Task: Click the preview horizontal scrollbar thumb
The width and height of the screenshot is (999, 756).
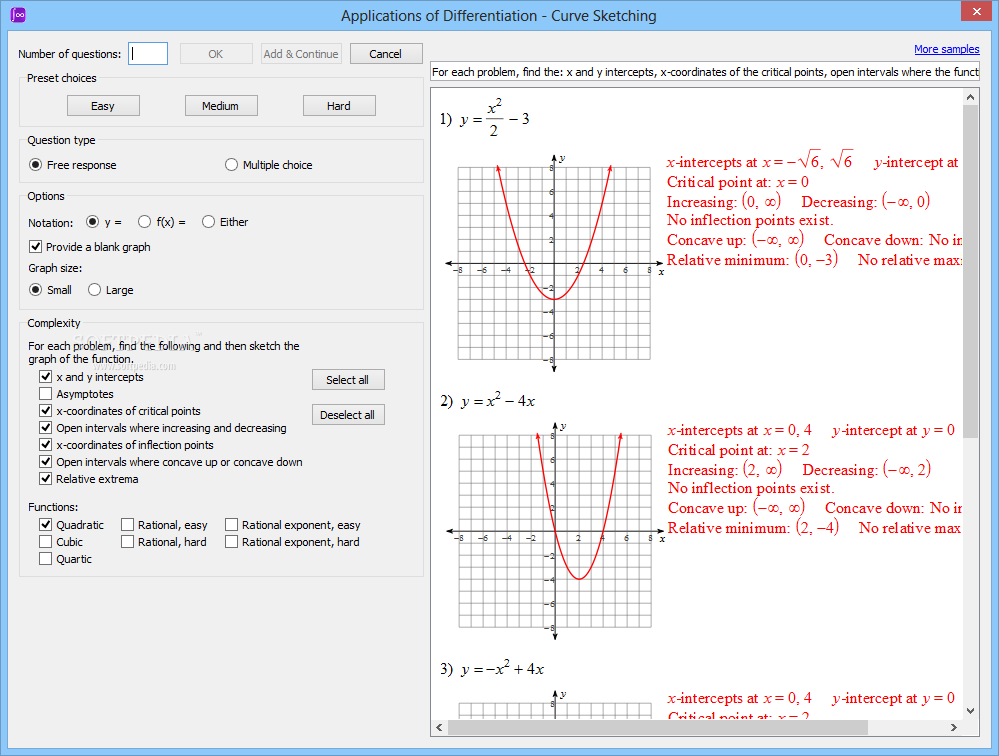Action: (x=658, y=727)
